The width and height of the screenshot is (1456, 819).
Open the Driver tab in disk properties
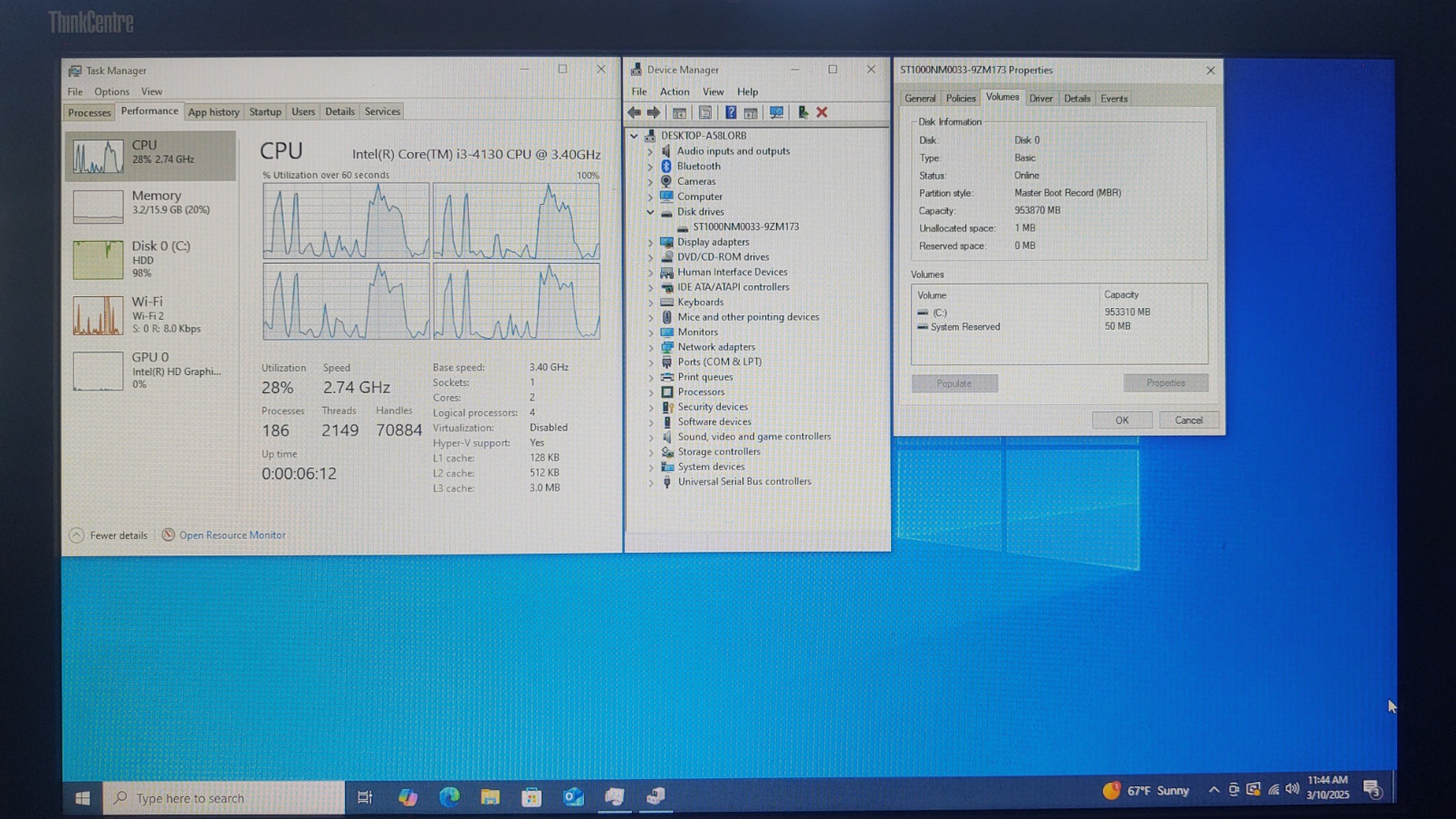click(1040, 98)
